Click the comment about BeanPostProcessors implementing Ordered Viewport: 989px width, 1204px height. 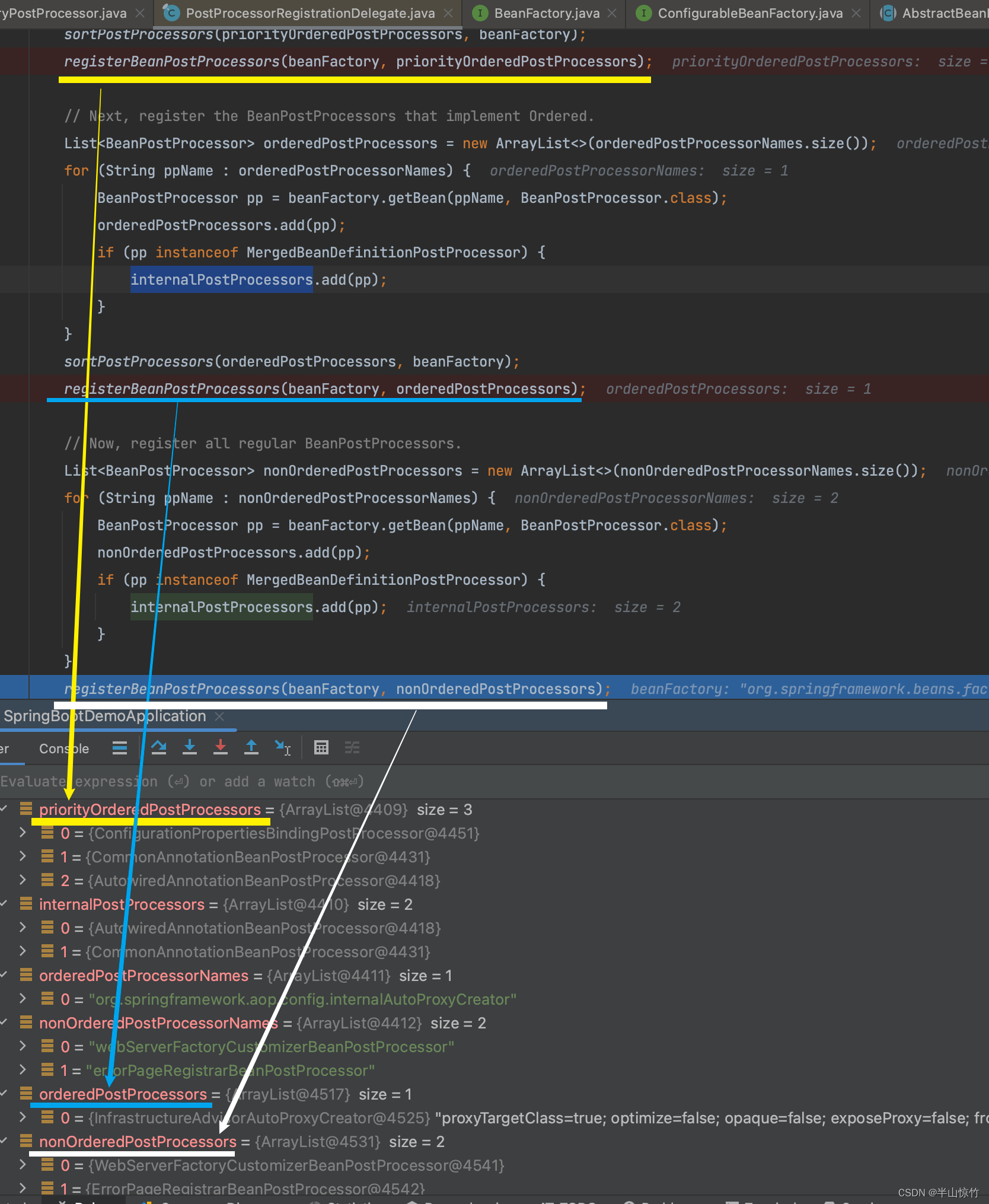click(329, 116)
